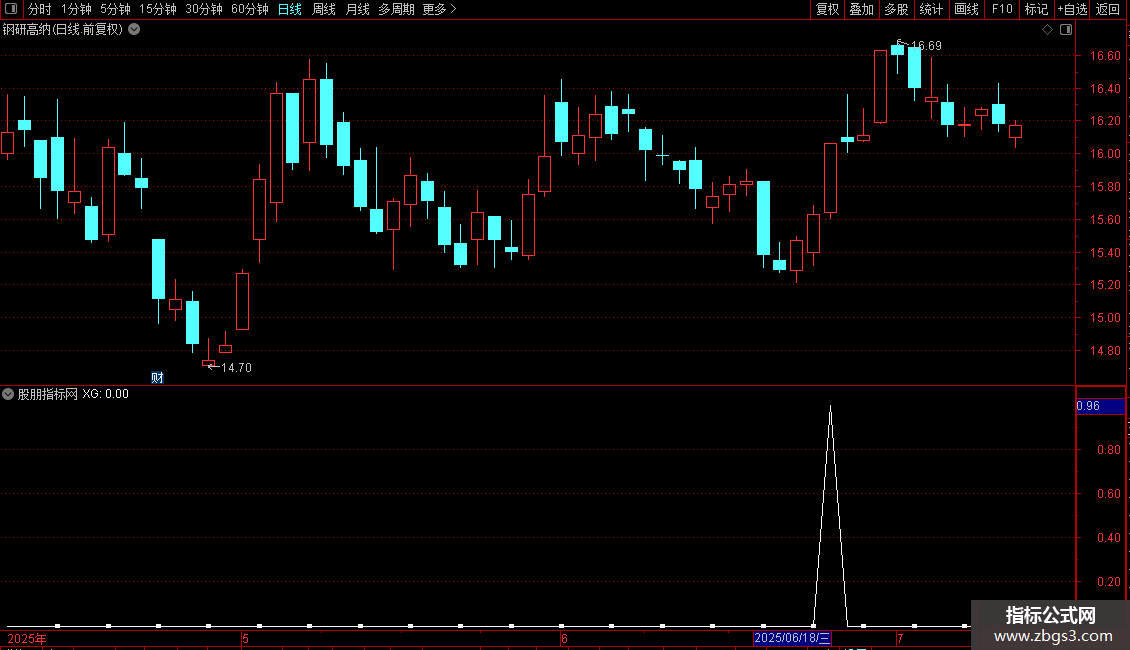This screenshot has height=650, width=1130.
Task: Click the 14.70 low price label
Action: tap(236, 368)
